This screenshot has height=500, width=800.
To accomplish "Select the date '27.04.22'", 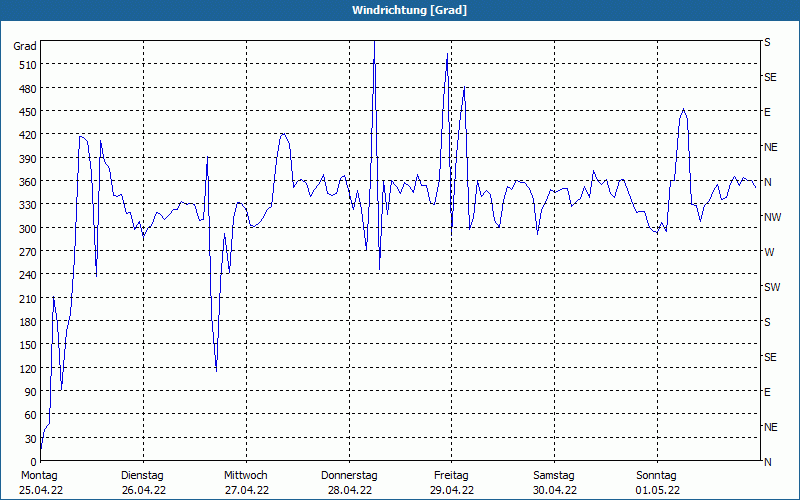I will click(x=246, y=490).
